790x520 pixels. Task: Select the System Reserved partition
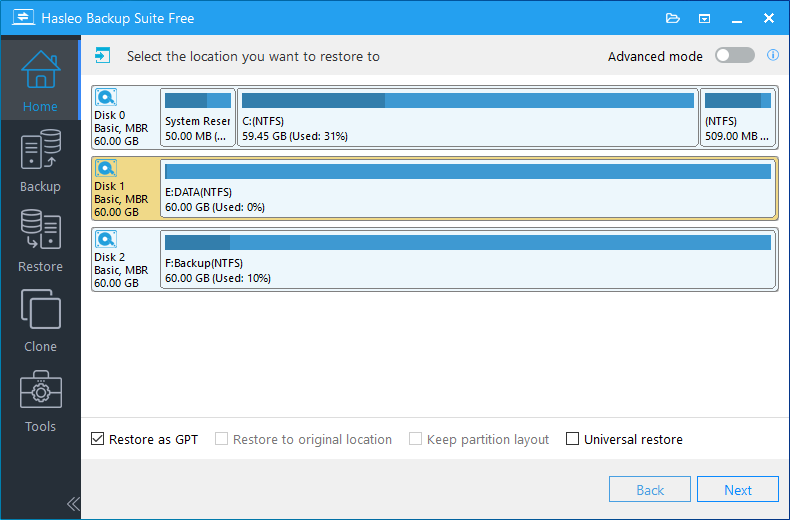pyautogui.click(x=198, y=116)
